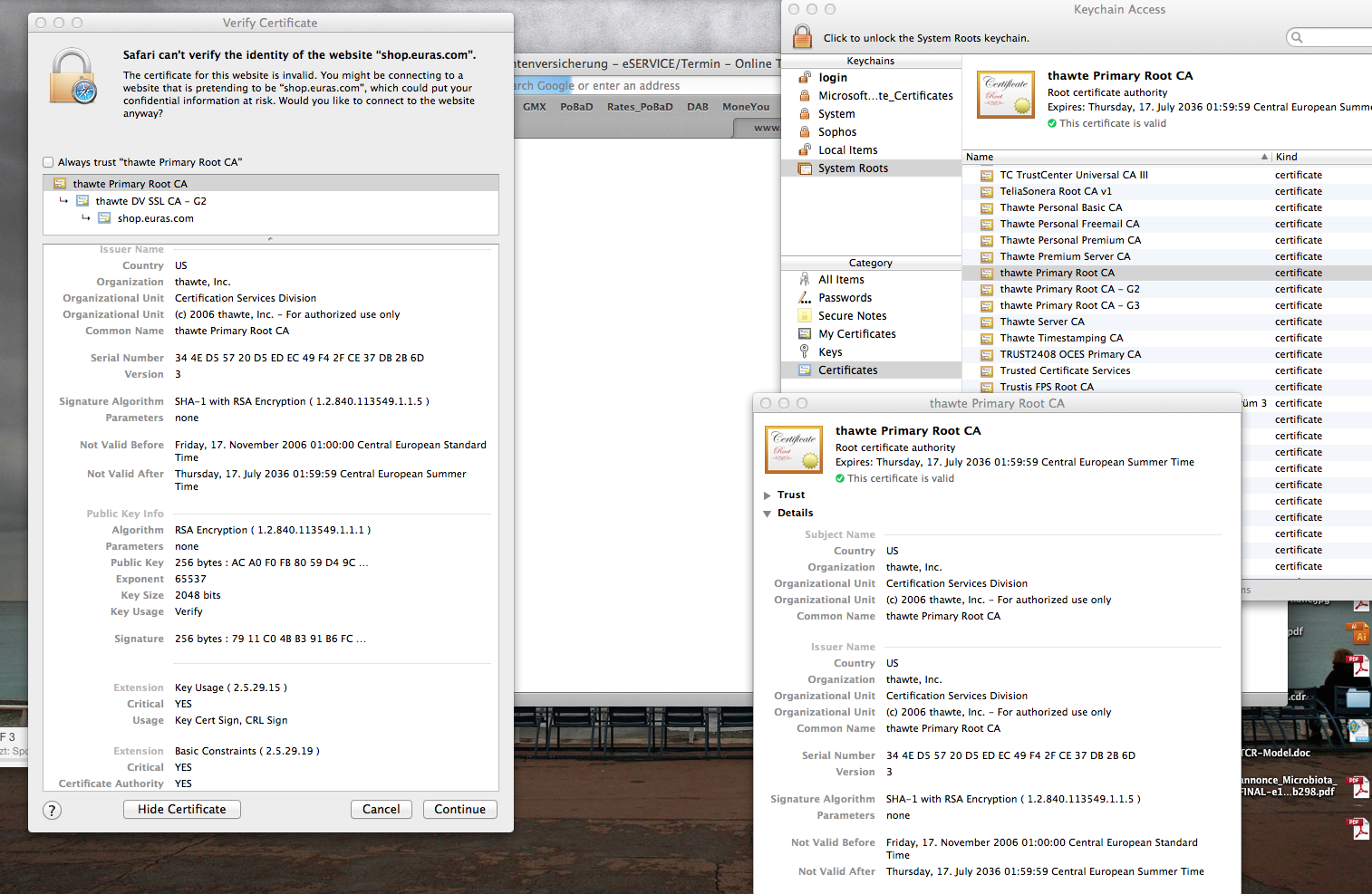Click the Keychain Access search field
Viewport: 1372px width, 894px height.
[1329, 37]
